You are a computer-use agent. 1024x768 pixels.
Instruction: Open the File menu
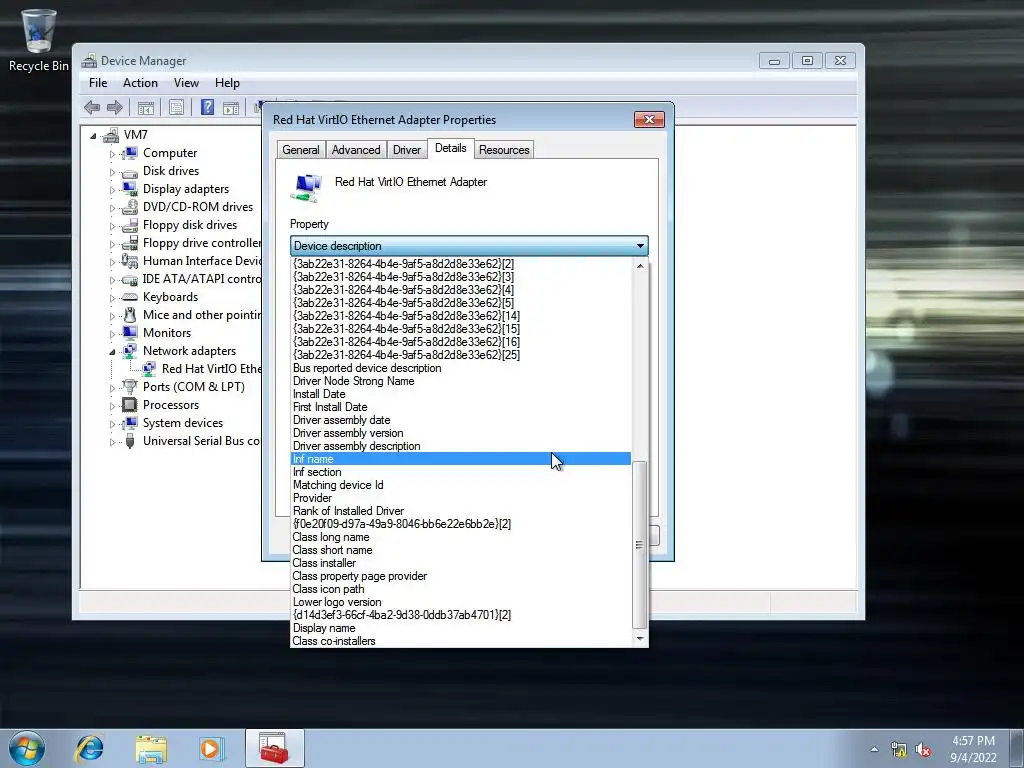pos(98,83)
